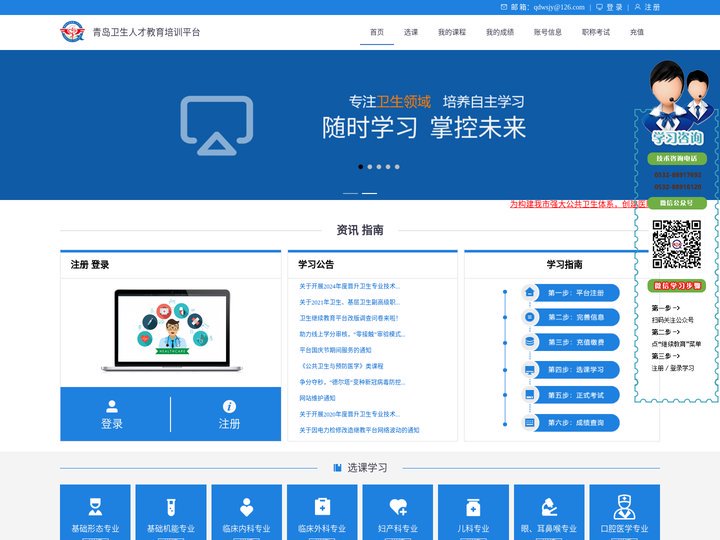720x540 pixels.
Task: Click 第四步：选课学习 guide step
Action: tap(576, 370)
